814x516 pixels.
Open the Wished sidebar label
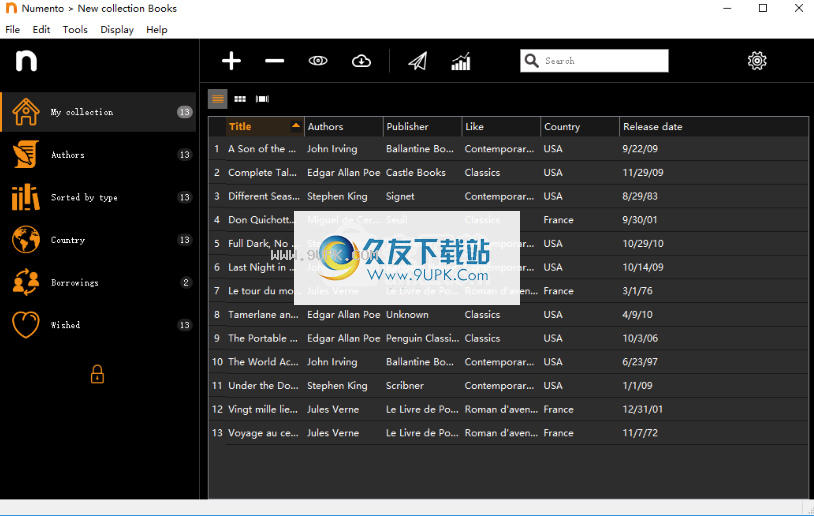(x=65, y=325)
